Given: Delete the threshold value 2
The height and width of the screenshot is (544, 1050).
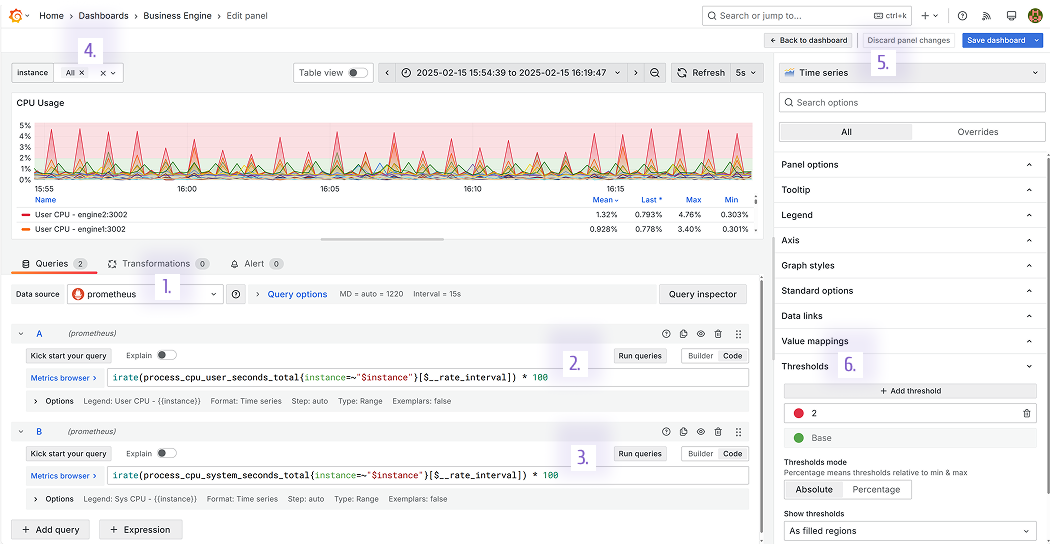Looking at the screenshot, I should tap(1027, 413).
